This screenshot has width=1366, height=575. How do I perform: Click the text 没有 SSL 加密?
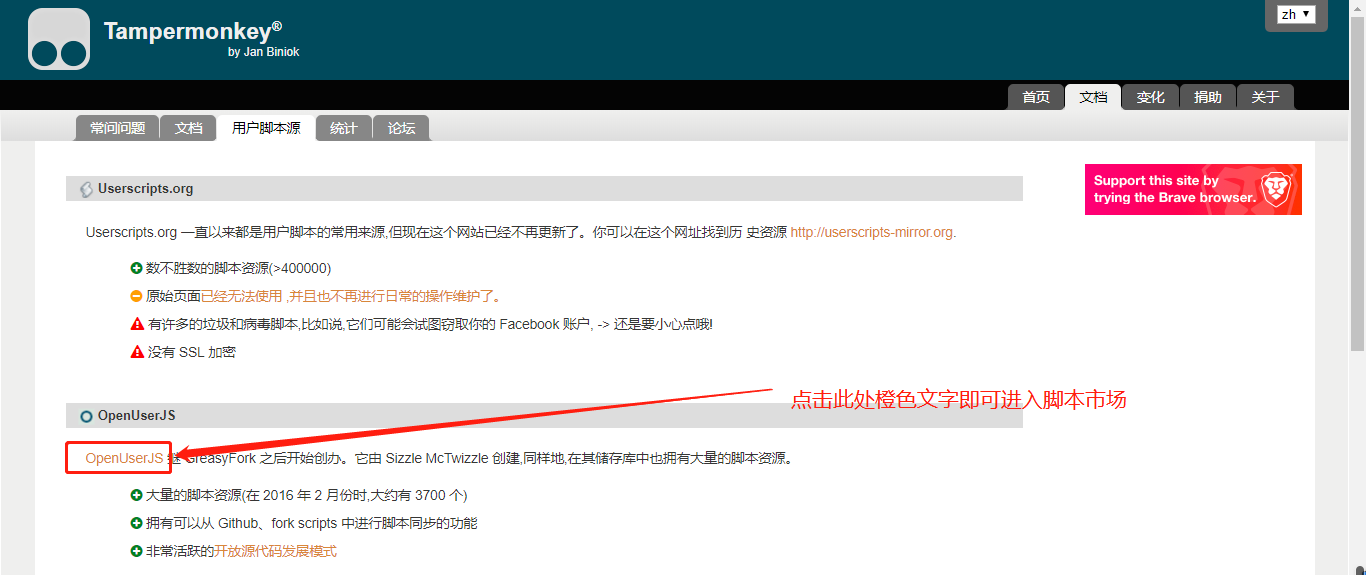(x=192, y=352)
